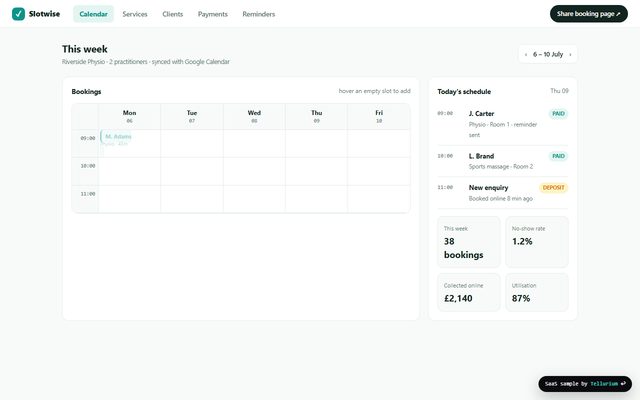Go to the Clients tab
This screenshot has width=640, height=400.
(x=173, y=14)
